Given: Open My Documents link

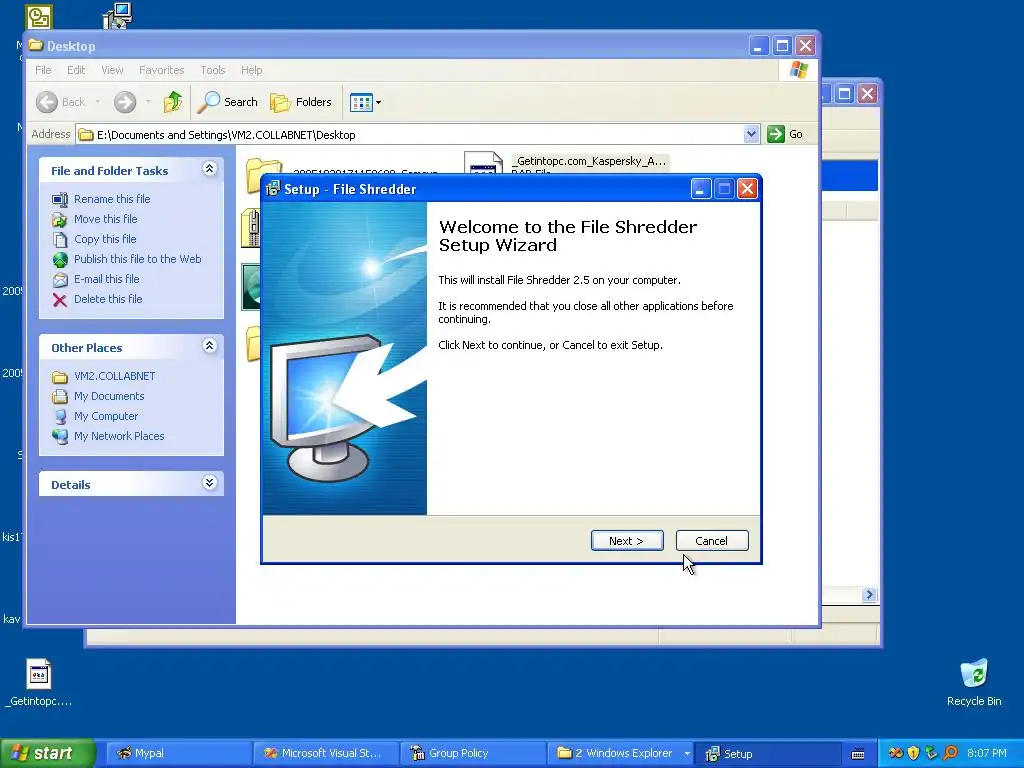Looking at the screenshot, I should (109, 396).
